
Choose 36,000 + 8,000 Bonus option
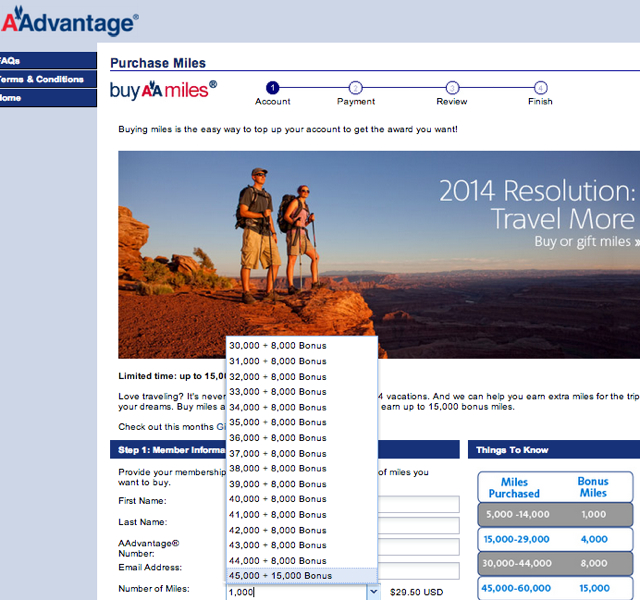click(x=302, y=438)
